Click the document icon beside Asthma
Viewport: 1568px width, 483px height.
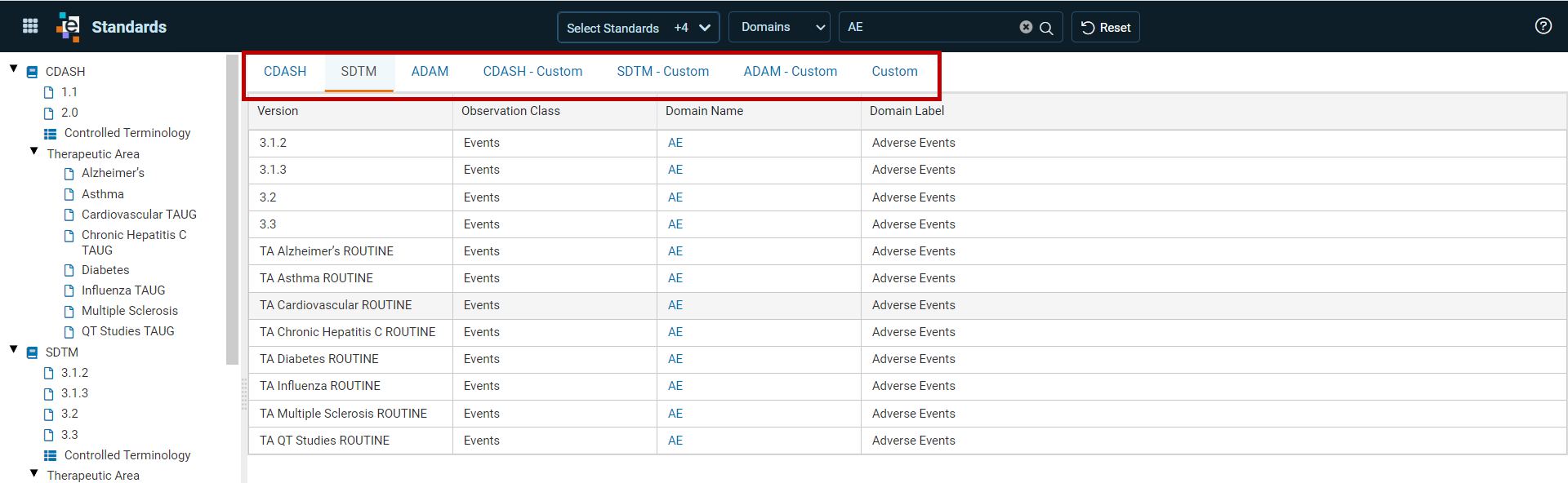tap(69, 194)
